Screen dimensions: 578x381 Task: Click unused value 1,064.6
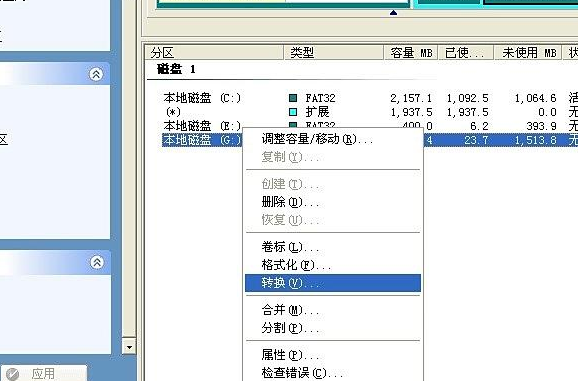point(535,98)
